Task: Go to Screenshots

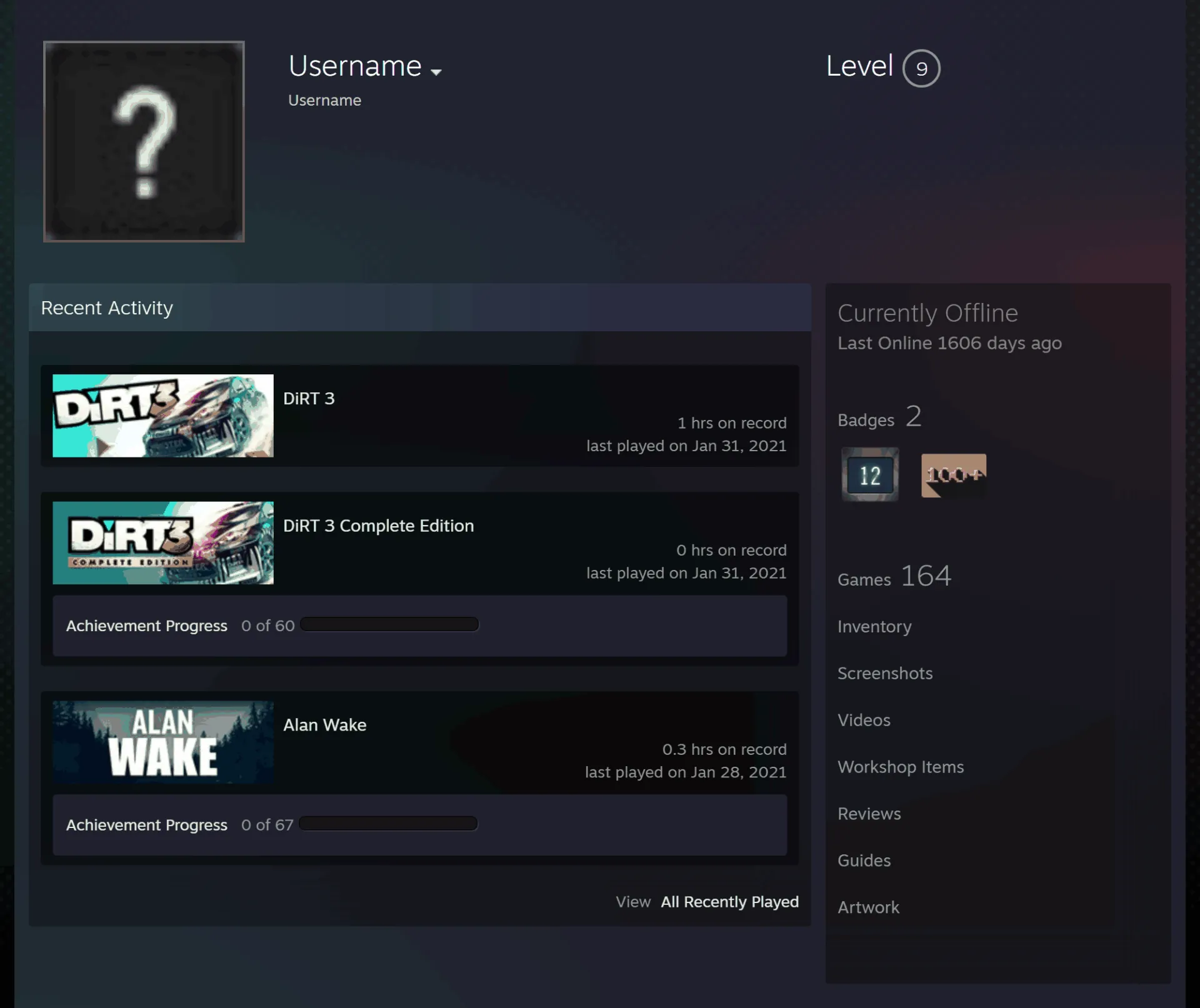Action: click(885, 673)
